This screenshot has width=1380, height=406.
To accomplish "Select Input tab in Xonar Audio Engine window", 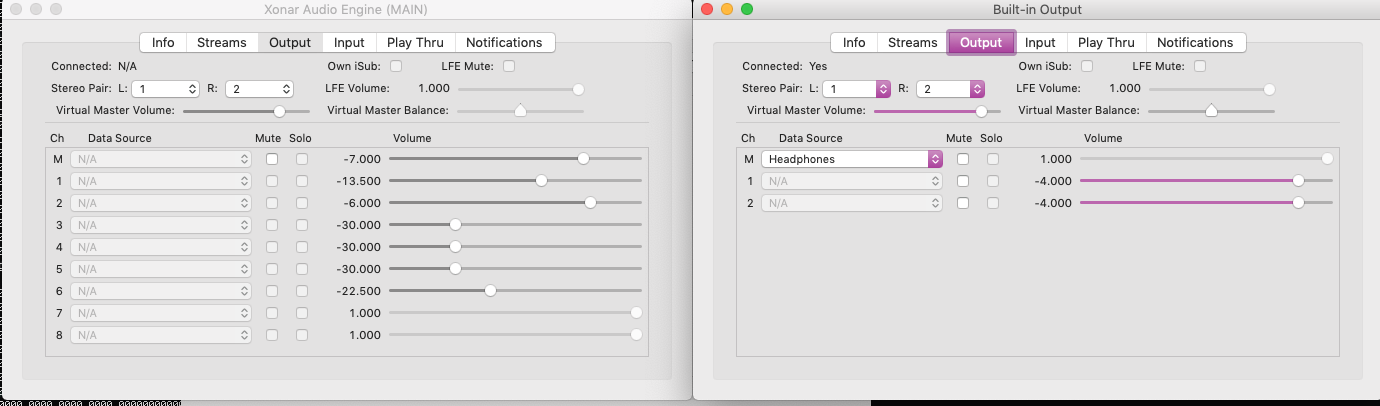I will (x=349, y=43).
